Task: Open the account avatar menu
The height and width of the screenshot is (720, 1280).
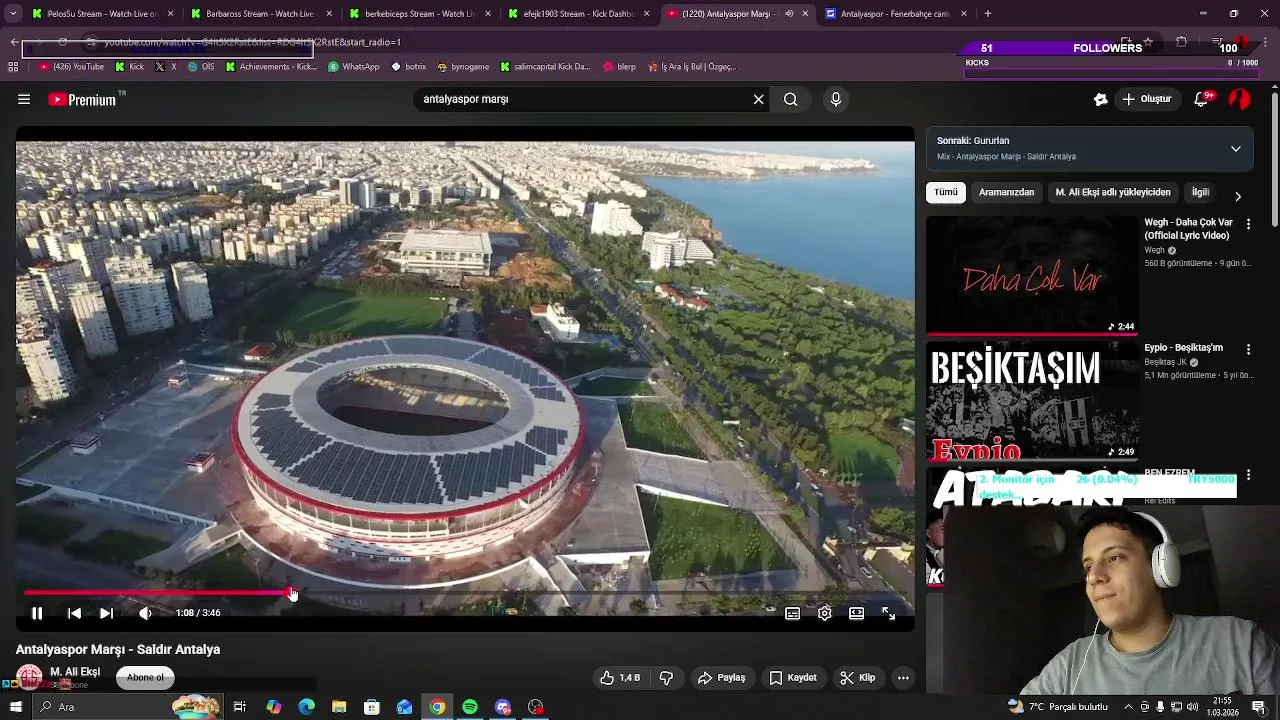Action: click(1239, 99)
